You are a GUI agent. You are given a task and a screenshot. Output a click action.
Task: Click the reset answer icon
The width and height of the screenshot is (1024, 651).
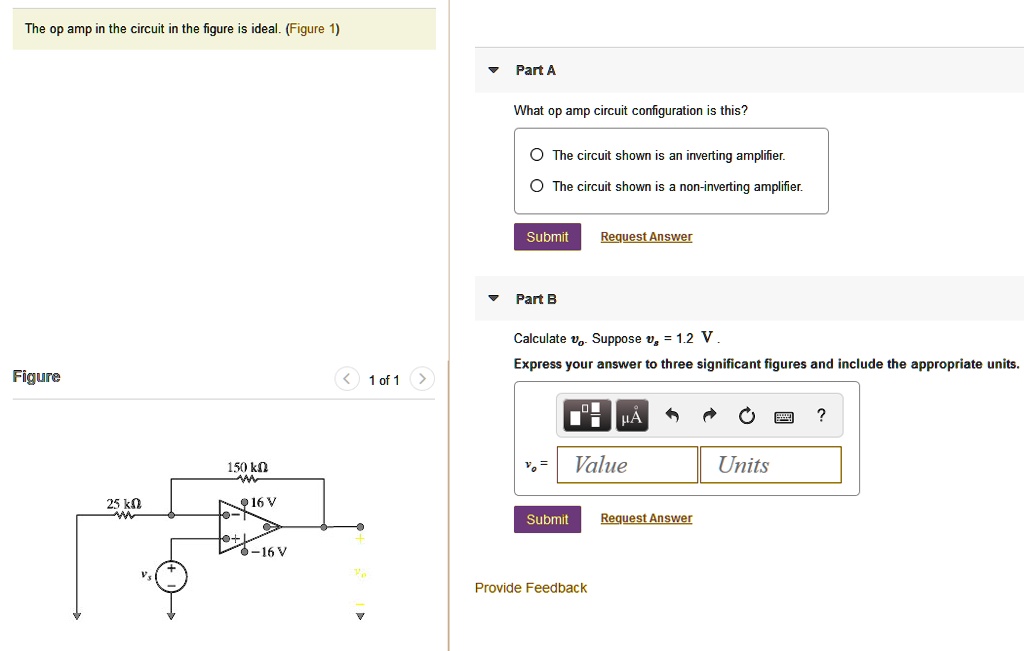coord(746,415)
